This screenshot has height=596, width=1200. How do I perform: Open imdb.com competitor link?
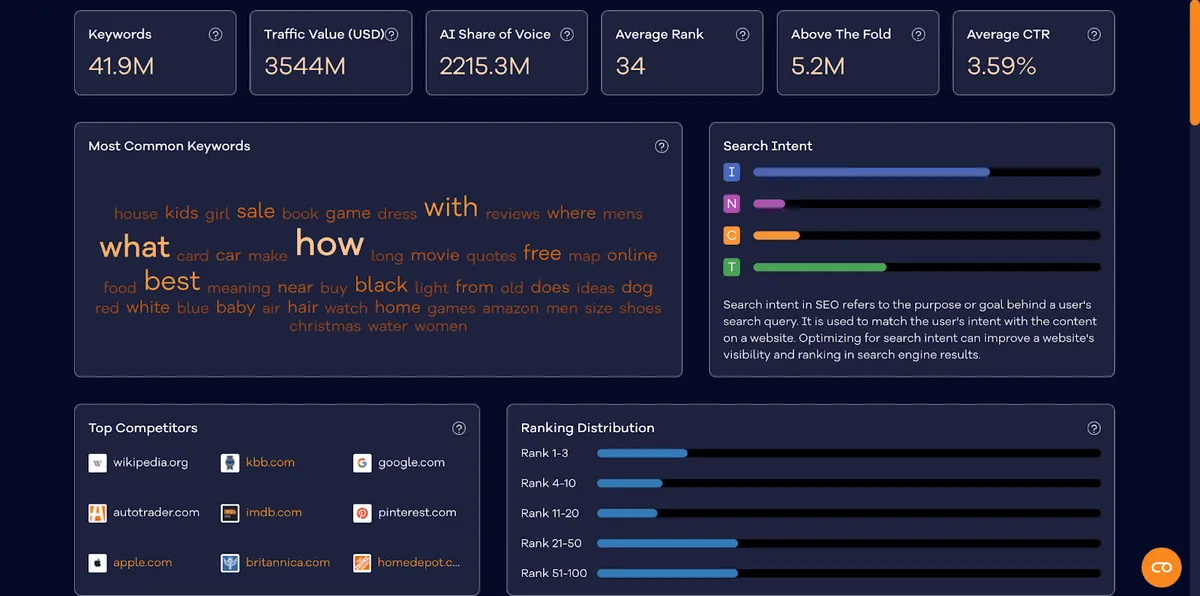coord(274,512)
